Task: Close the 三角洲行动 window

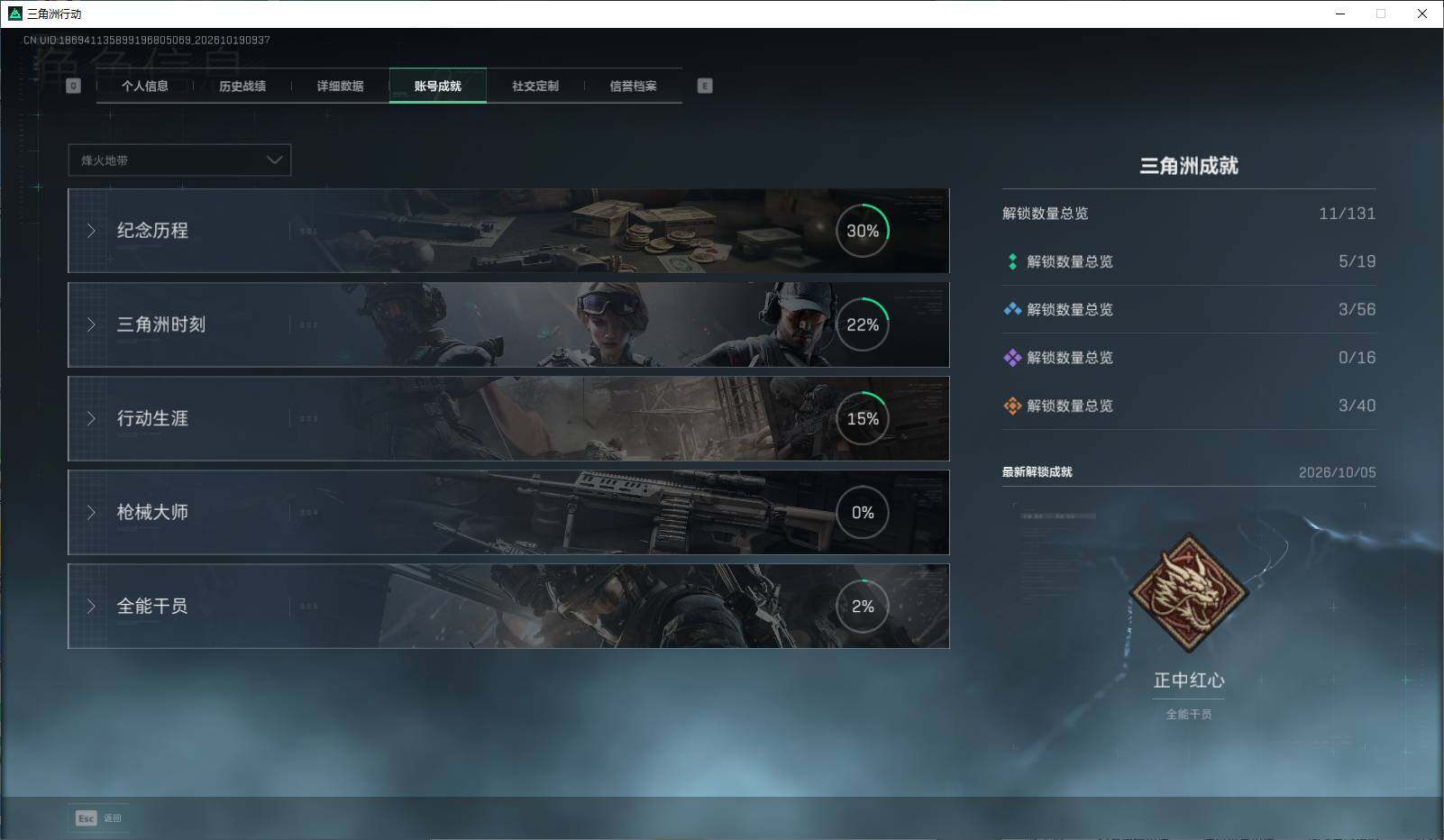Action: [1422, 14]
